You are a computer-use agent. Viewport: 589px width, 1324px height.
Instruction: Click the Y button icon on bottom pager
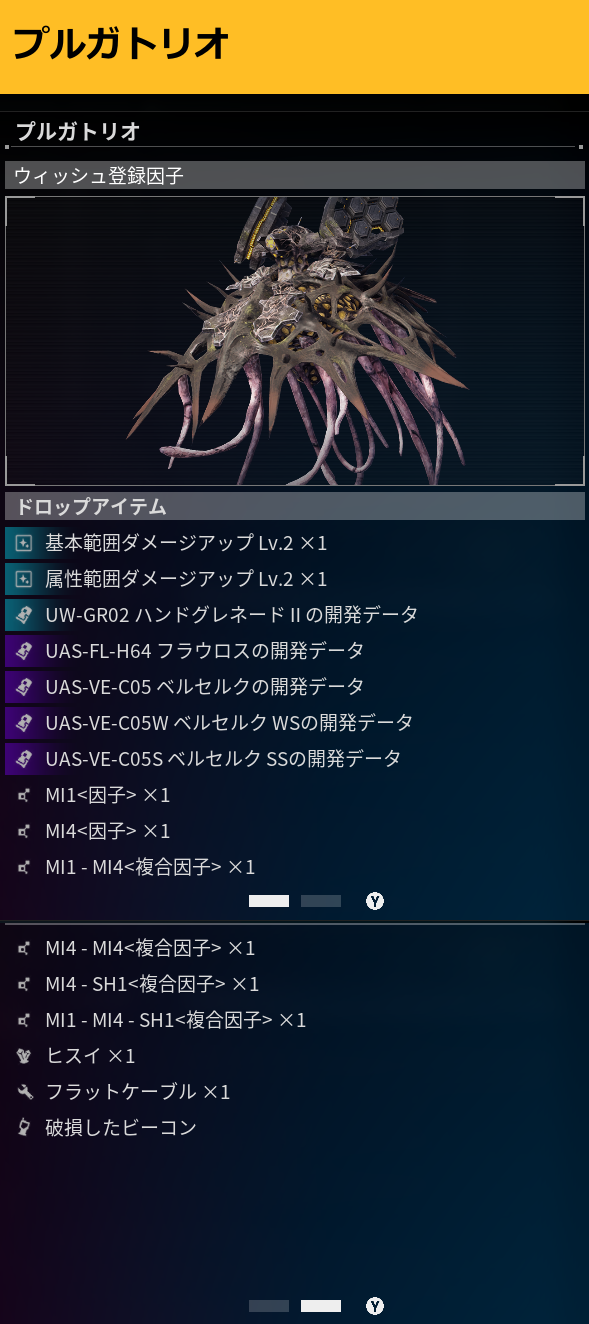(x=375, y=1306)
